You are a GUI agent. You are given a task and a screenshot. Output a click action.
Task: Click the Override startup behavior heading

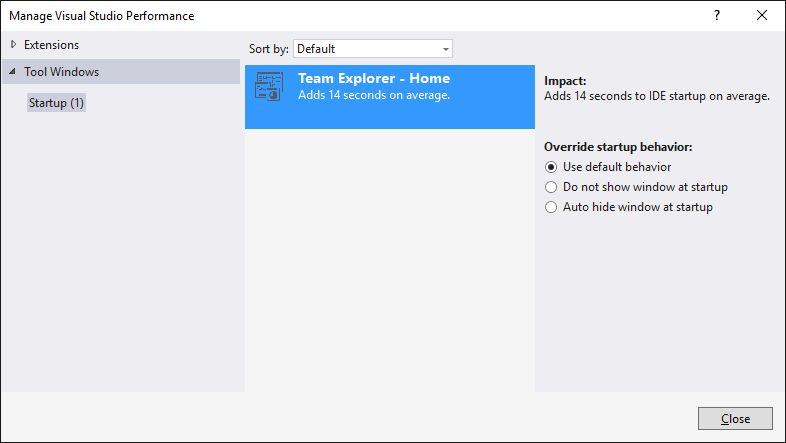pos(618,147)
